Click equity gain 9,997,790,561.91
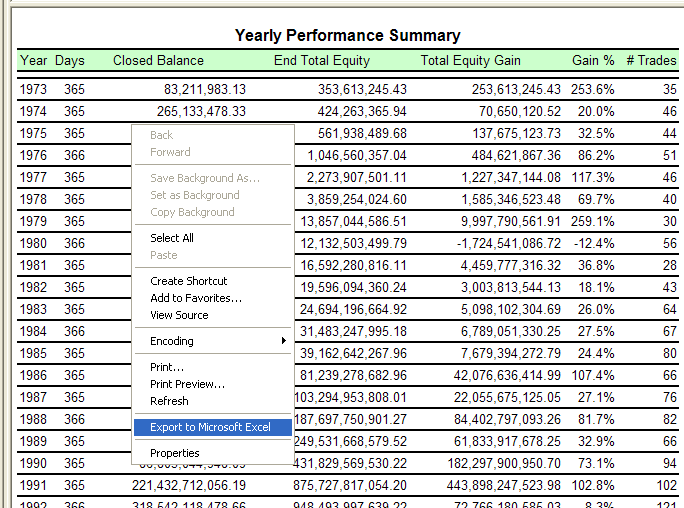Image resolution: width=684 pixels, height=508 pixels. pos(511,221)
